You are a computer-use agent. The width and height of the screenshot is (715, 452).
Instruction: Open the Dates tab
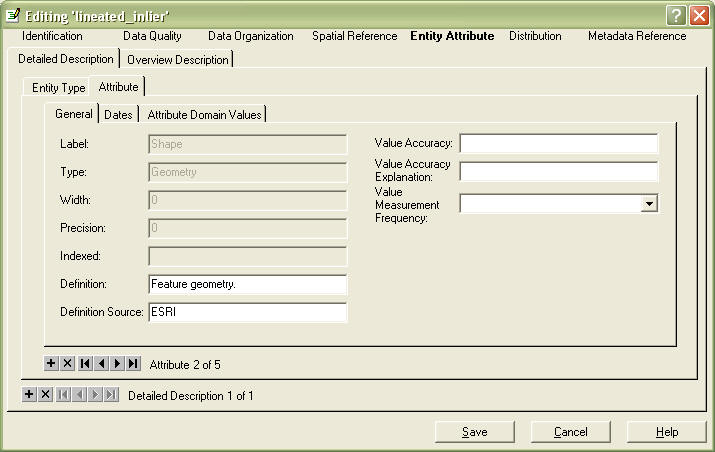pyautogui.click(x=118, y=115)
